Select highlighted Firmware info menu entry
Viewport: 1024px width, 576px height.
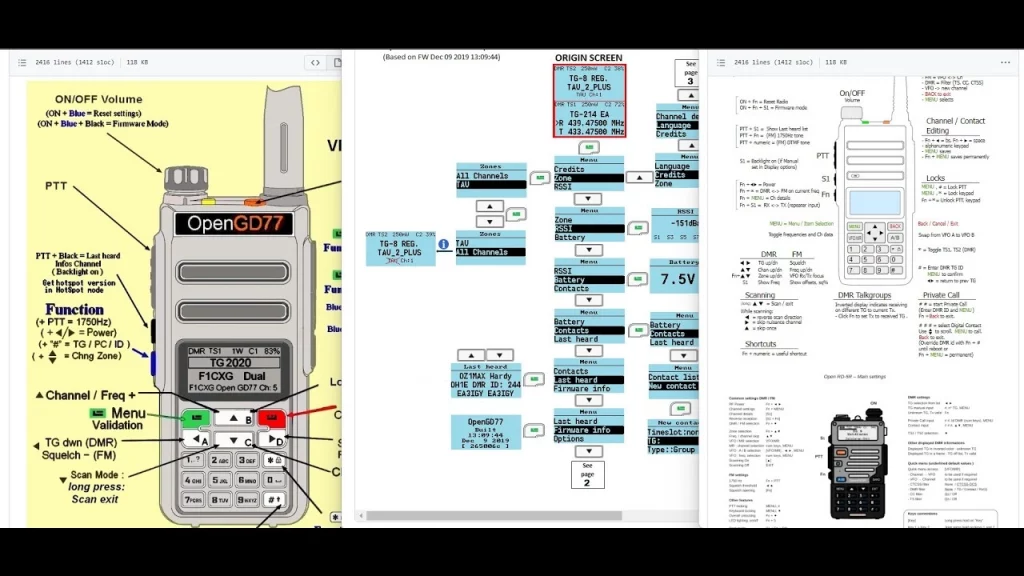589,430
